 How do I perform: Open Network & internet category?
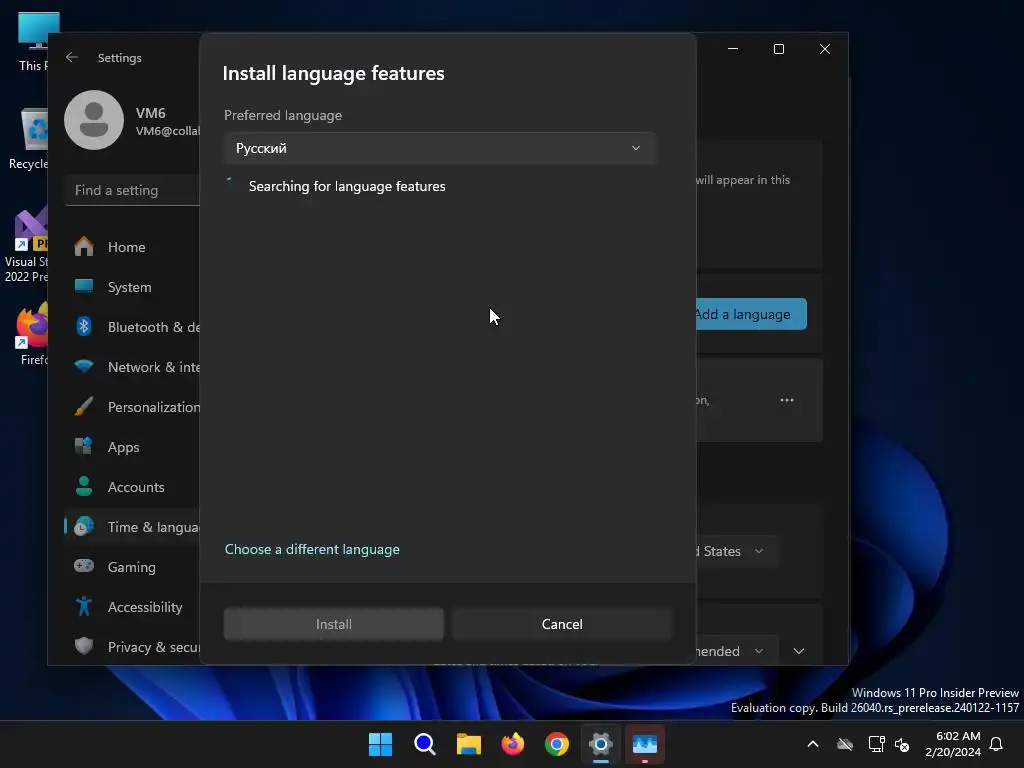(133, 367)
